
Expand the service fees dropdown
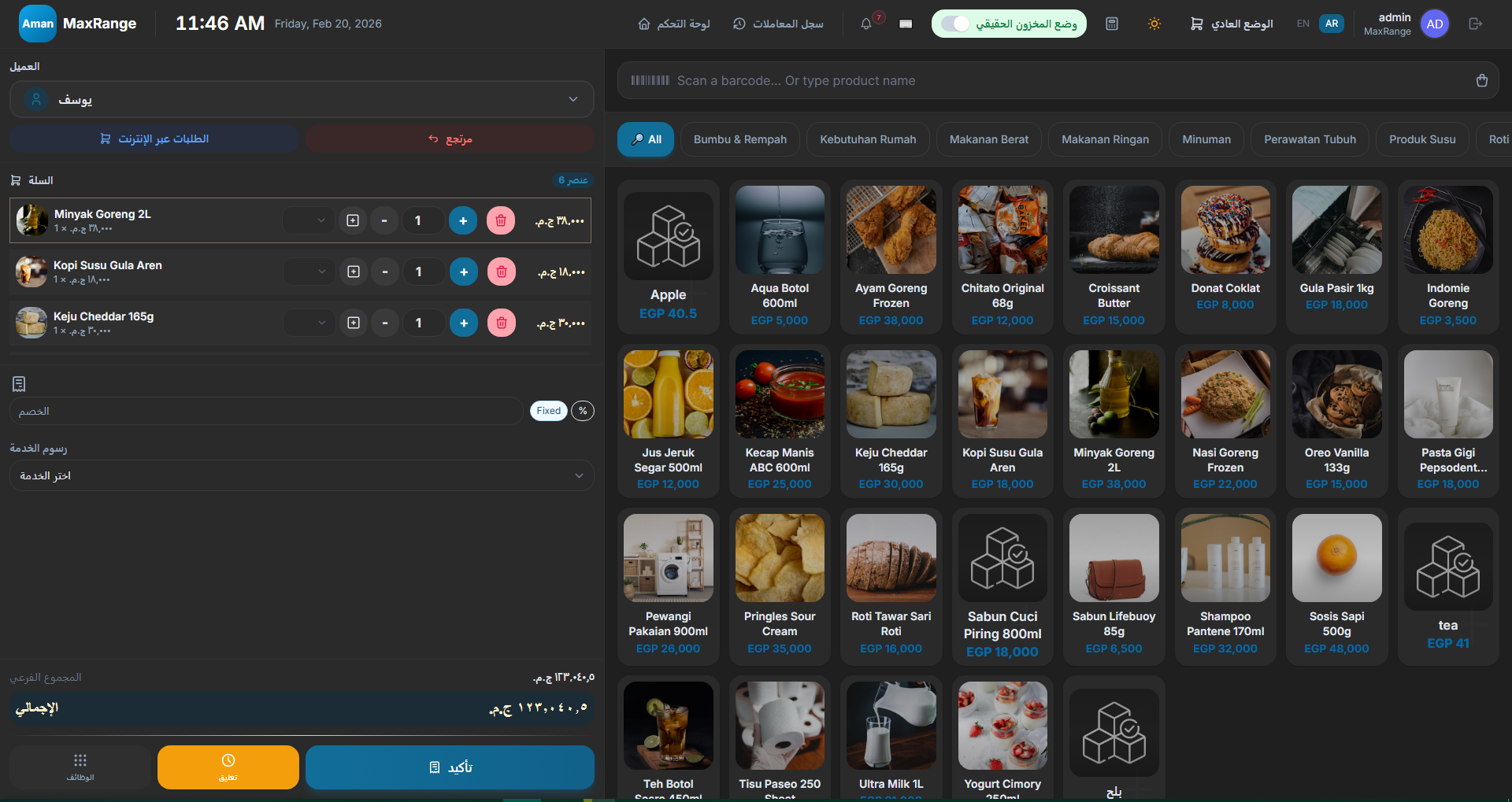(x=302, y=475)
